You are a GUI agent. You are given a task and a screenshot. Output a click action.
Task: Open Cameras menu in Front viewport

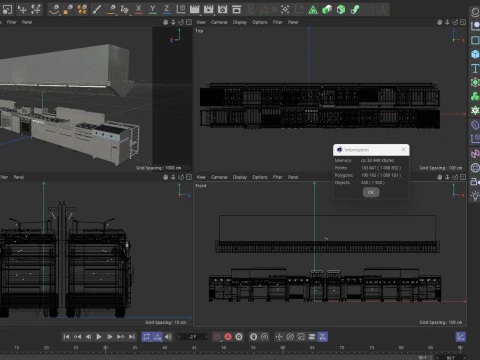tap(219, 177)
